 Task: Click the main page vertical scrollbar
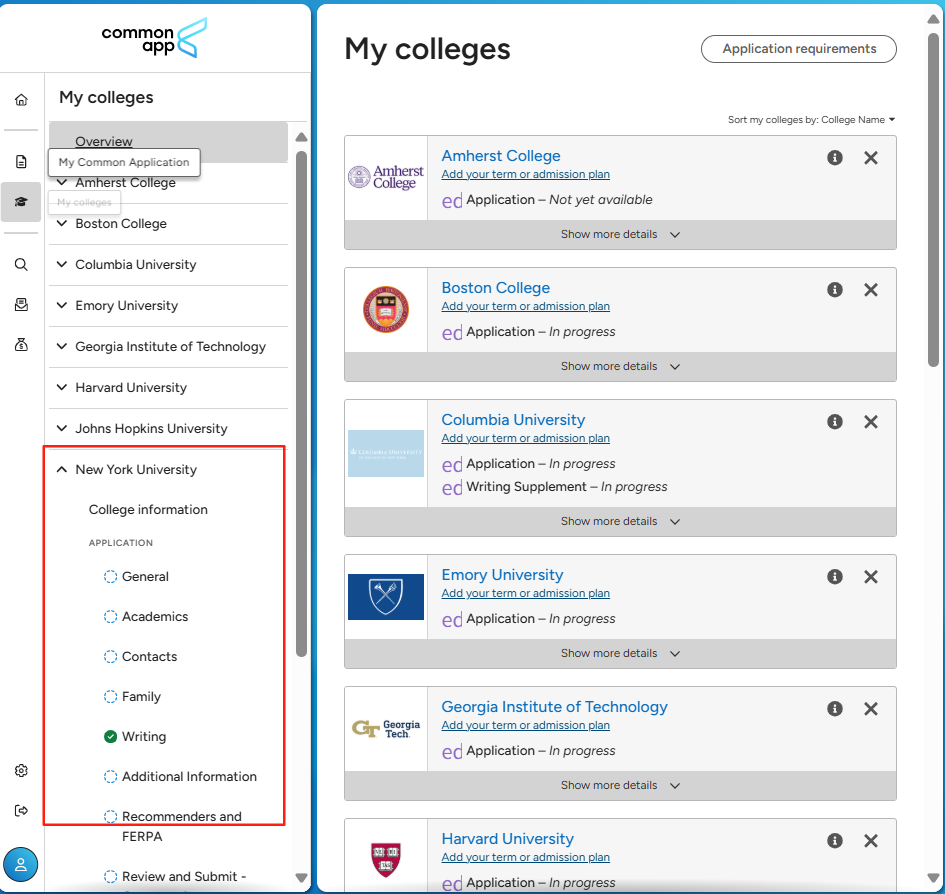point(933,200)
